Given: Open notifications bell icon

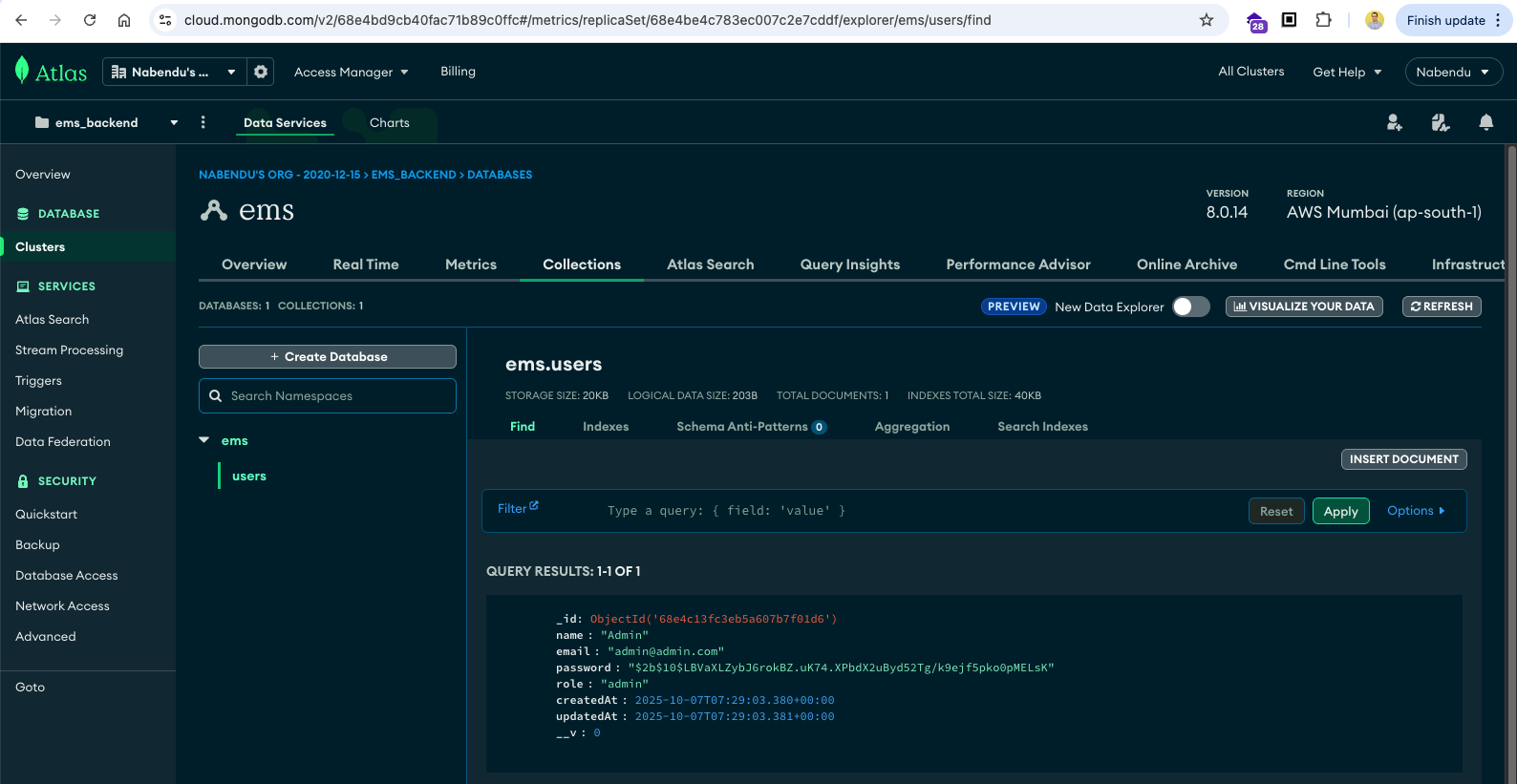Looking at the screenshot, I should point(1486,122).
